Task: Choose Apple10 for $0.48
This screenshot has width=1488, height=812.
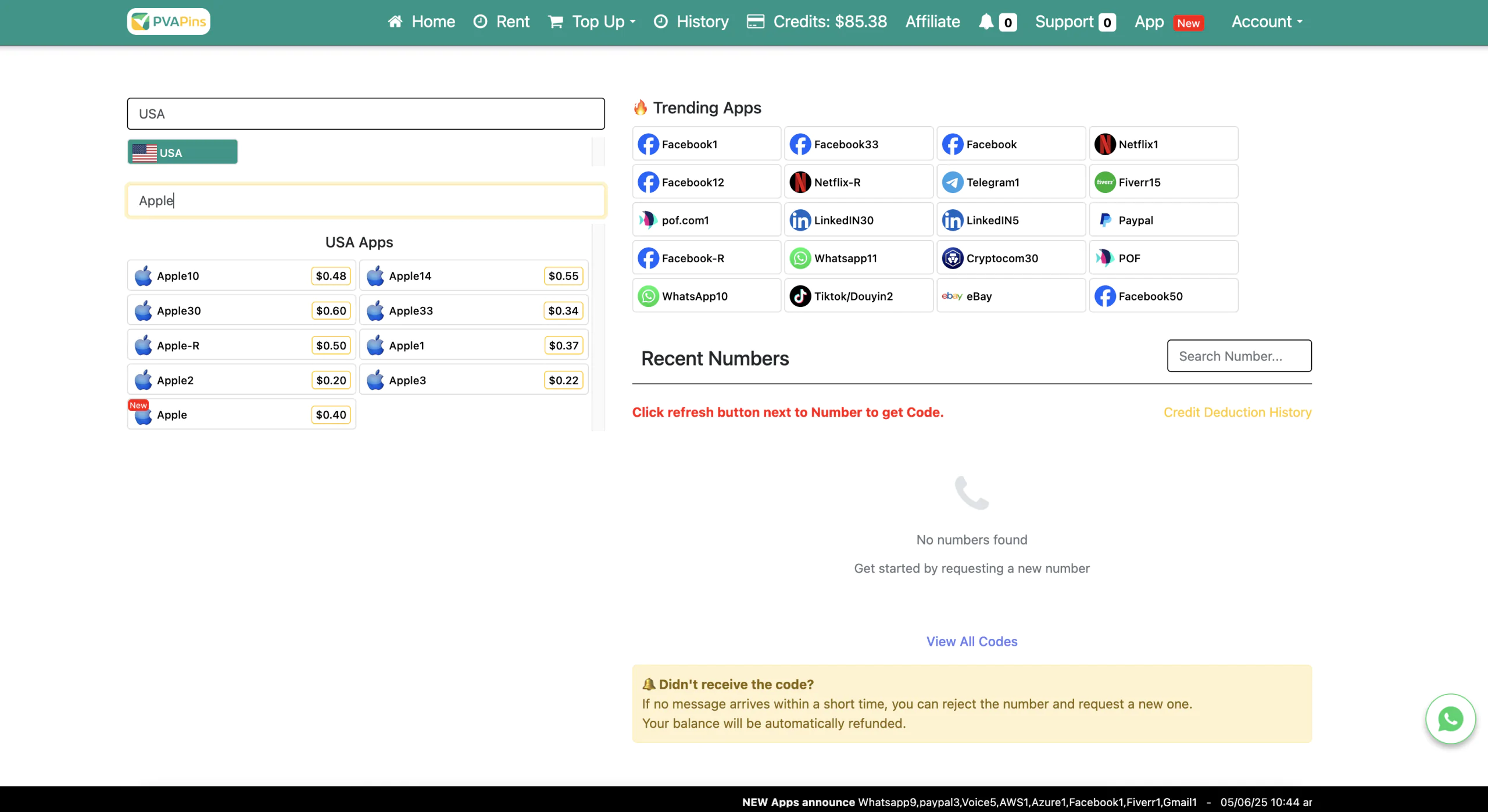Action: (241, 276)
